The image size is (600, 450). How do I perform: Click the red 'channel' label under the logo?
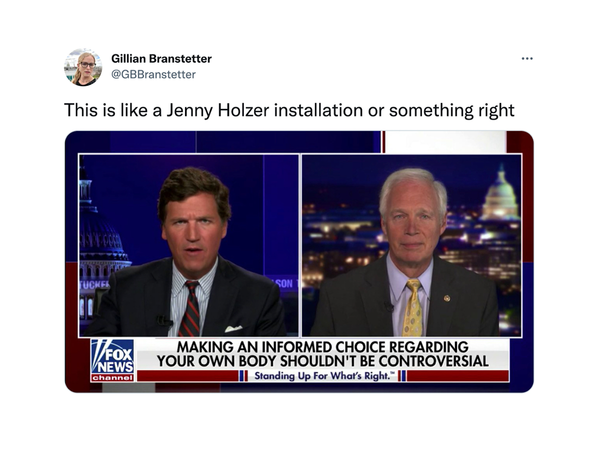coord(112,378)
